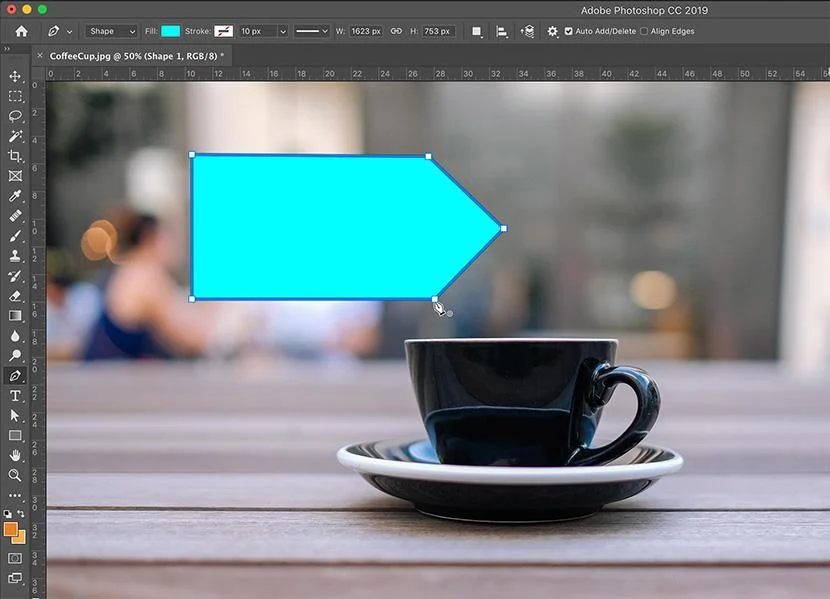Select the Frame tool
This screenshot has height=599, width=830.
point(15,176)
